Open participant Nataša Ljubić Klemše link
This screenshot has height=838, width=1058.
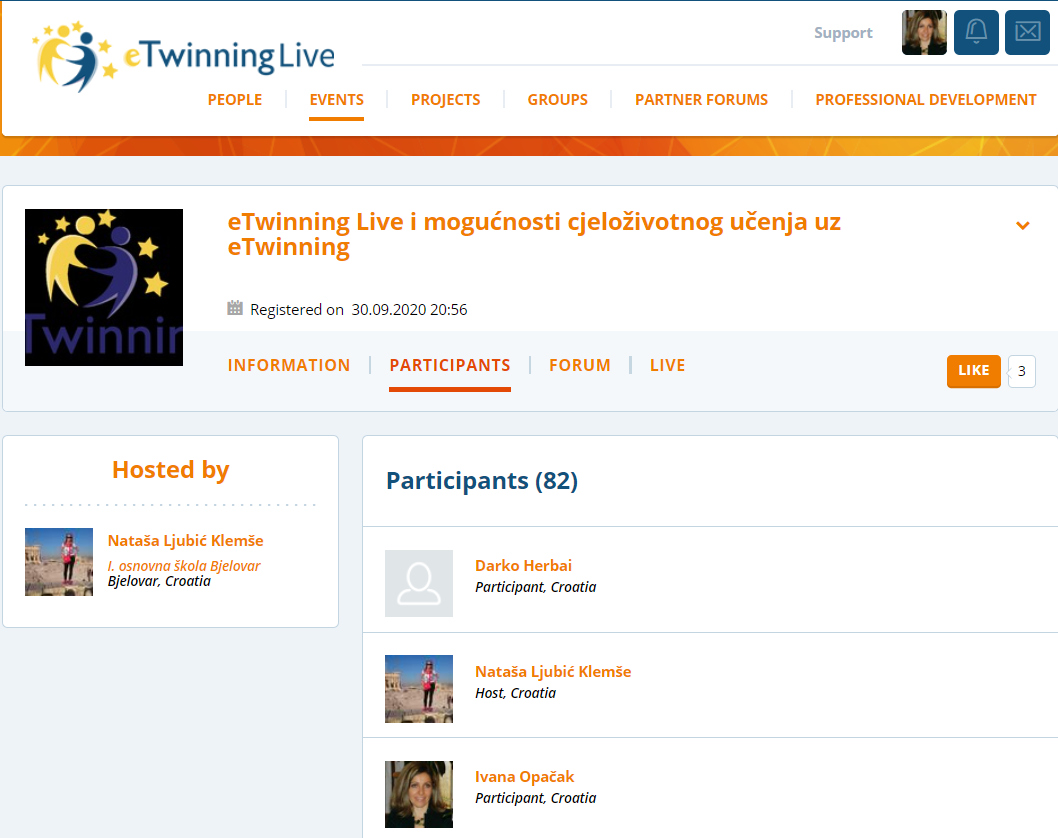coord(553,671)
